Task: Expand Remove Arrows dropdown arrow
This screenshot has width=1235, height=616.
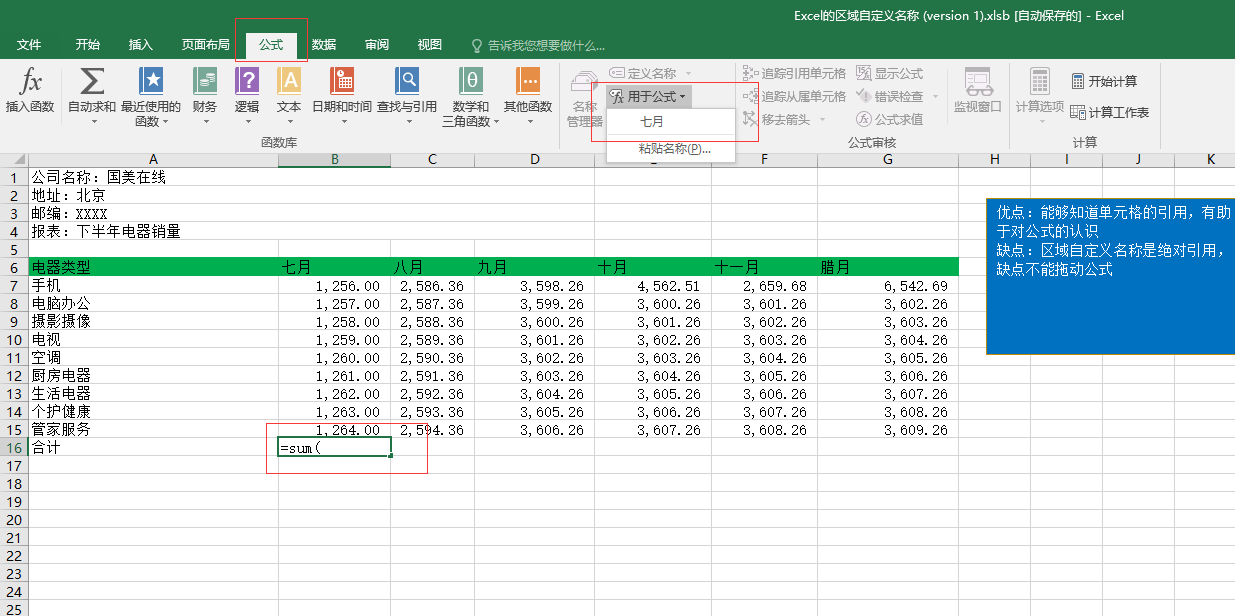Action: (822, 120)
